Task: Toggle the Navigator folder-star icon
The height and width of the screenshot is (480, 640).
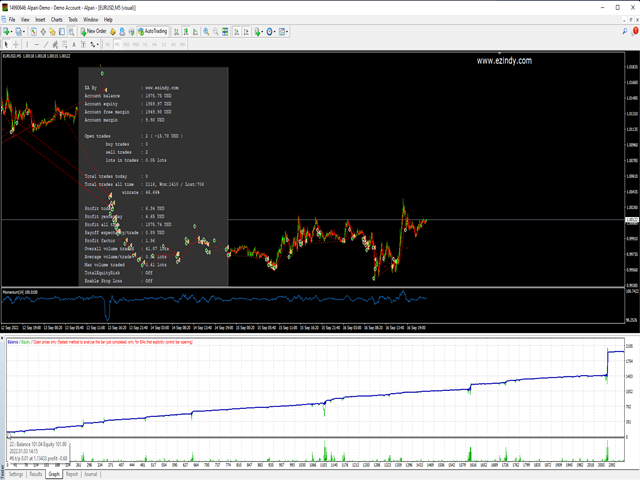Action: [52, 31]
